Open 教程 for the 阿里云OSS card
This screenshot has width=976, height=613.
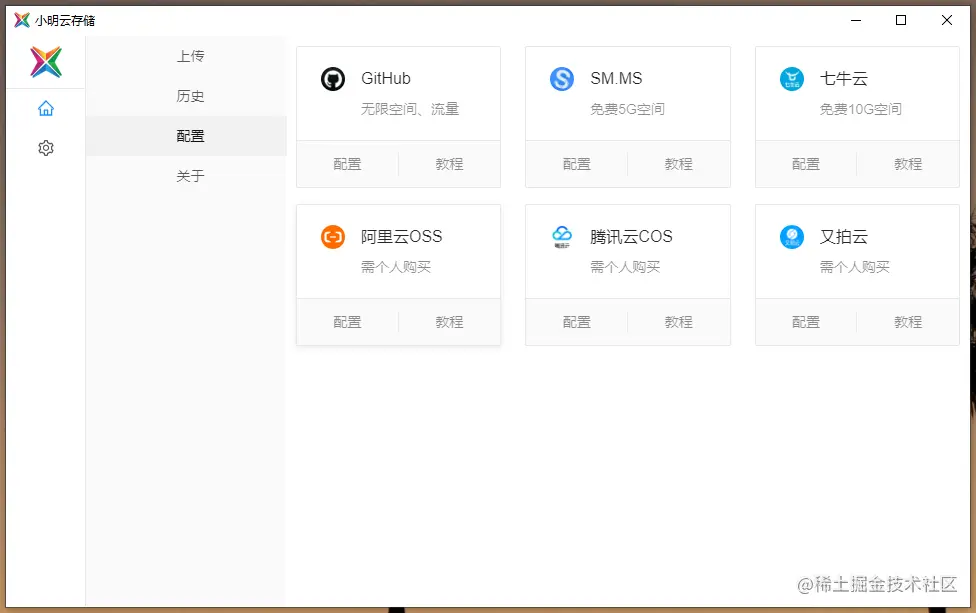pos(449,322)
